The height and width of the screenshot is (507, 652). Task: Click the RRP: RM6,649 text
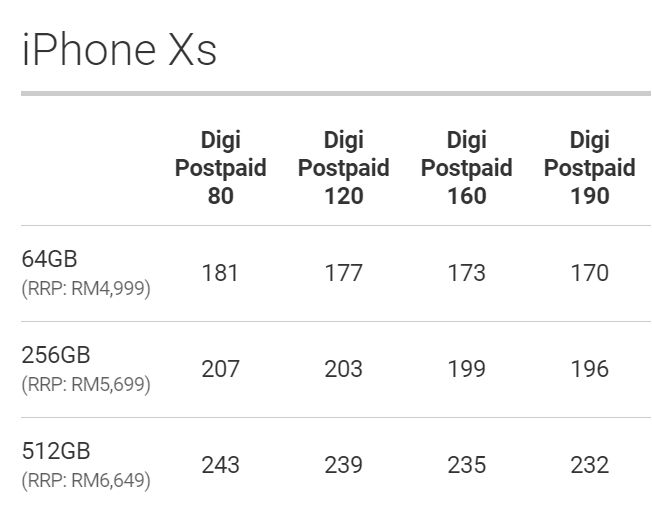(86, 480)
